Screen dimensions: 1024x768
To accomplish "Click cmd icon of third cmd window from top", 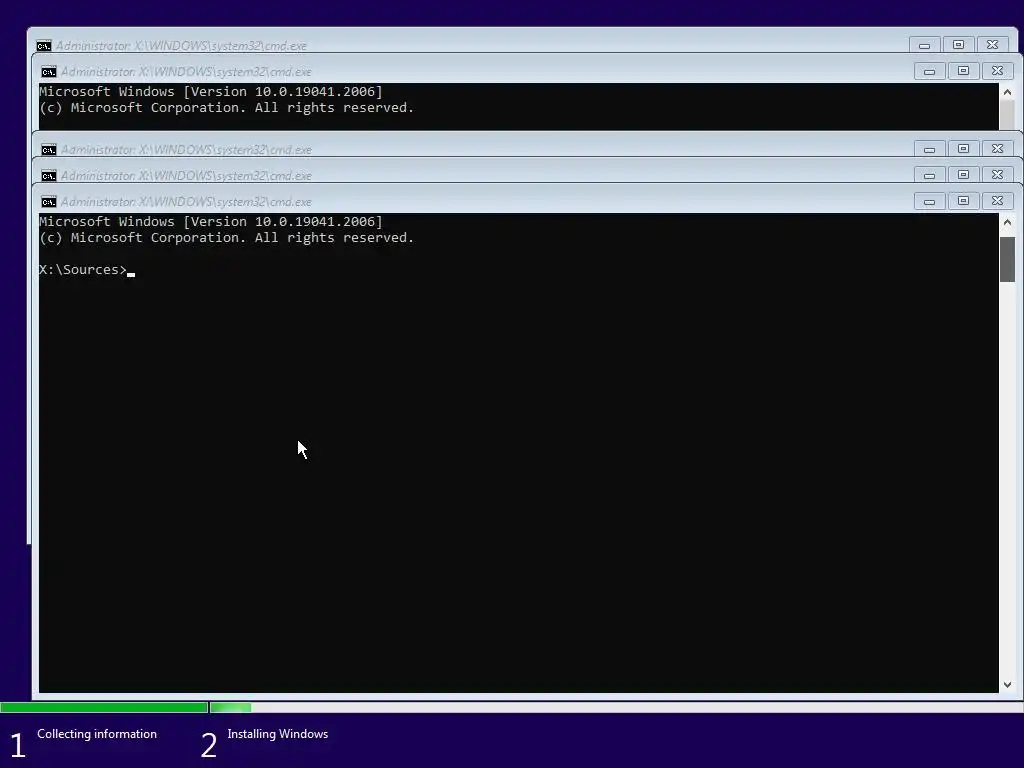I will tap(49, 150).
